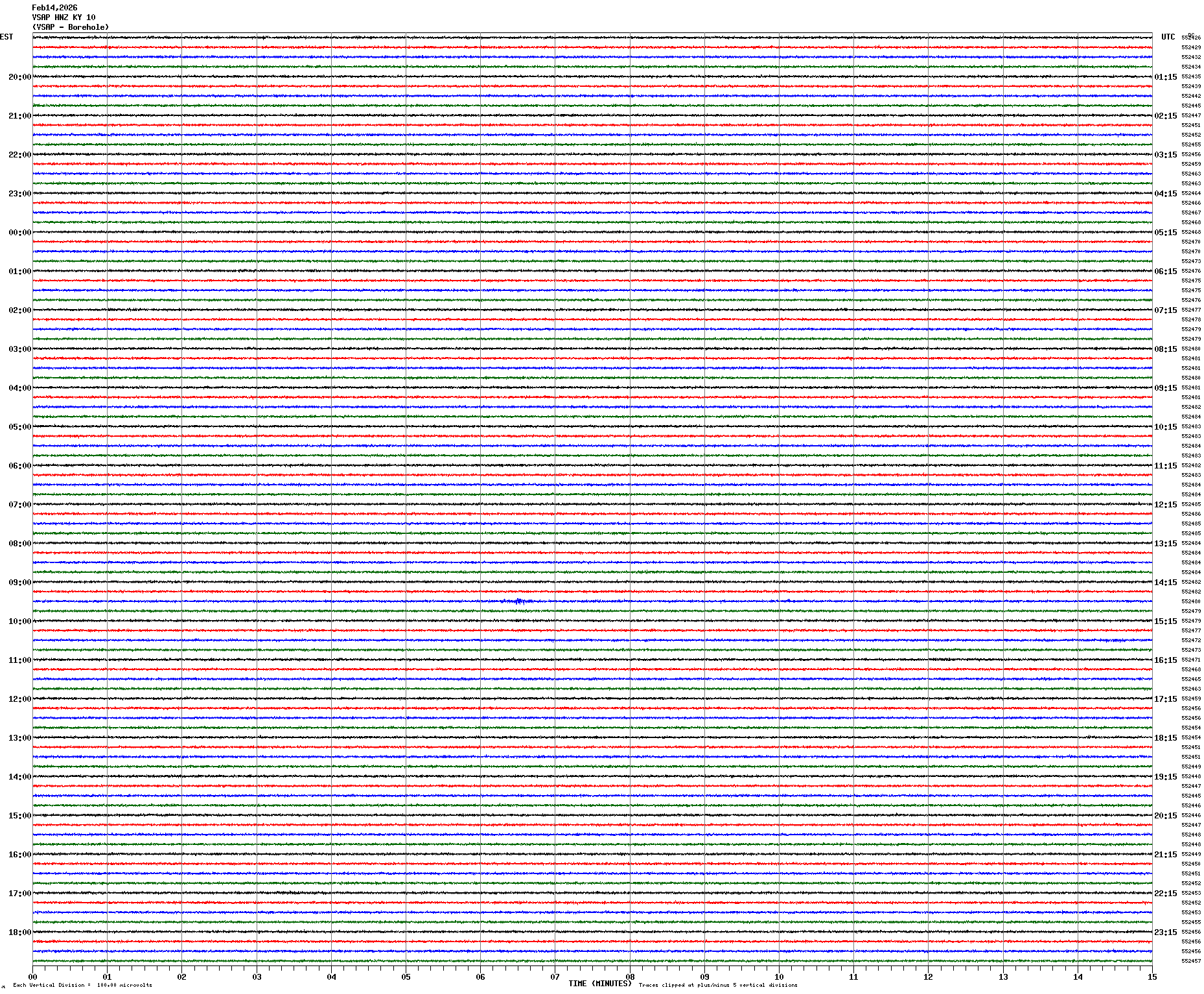Viewport: 1204px width, 994px height.
Task: Select the 18:00 EST row label
Action: click(19, 932)
